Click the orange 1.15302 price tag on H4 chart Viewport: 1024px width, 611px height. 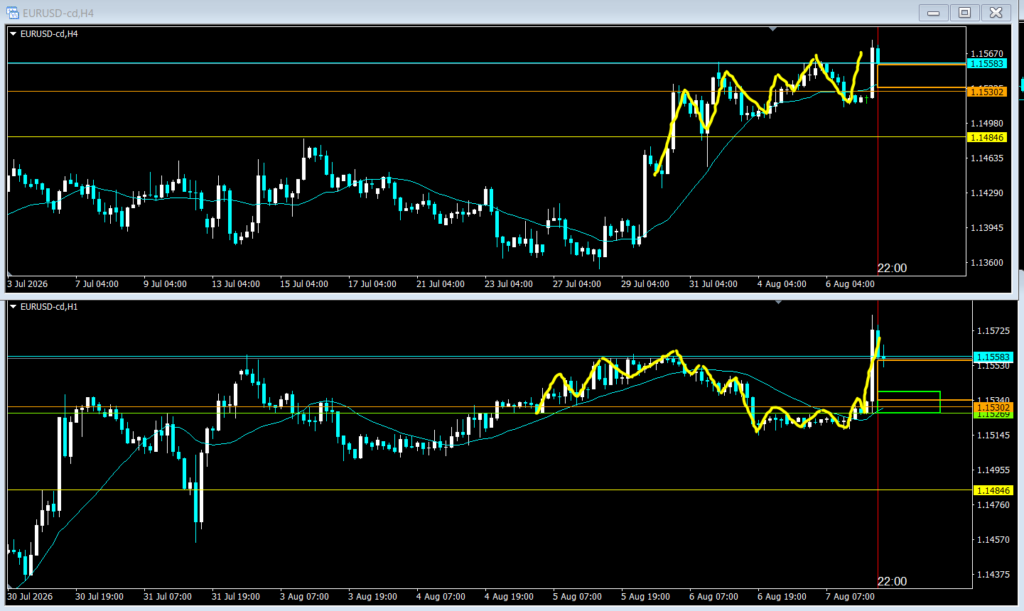pos(987,92)
